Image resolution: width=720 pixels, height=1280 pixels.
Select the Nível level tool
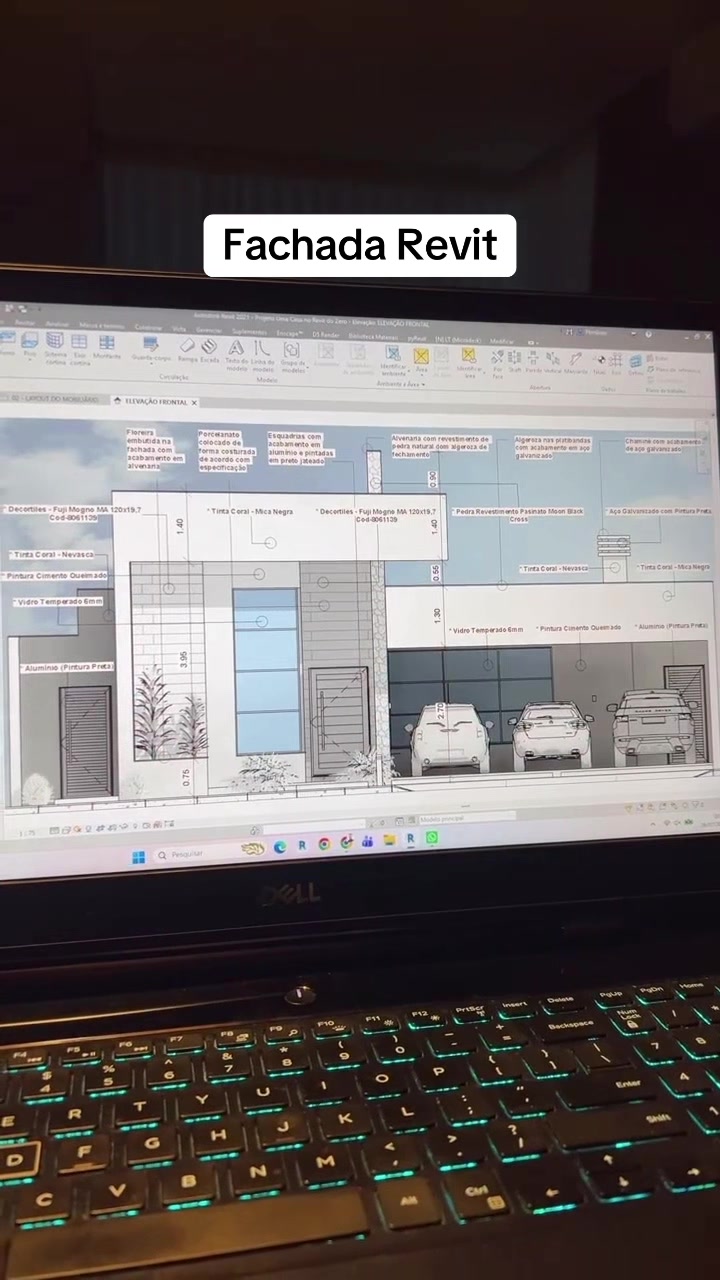pyautogui.click(x=600, y=364)
